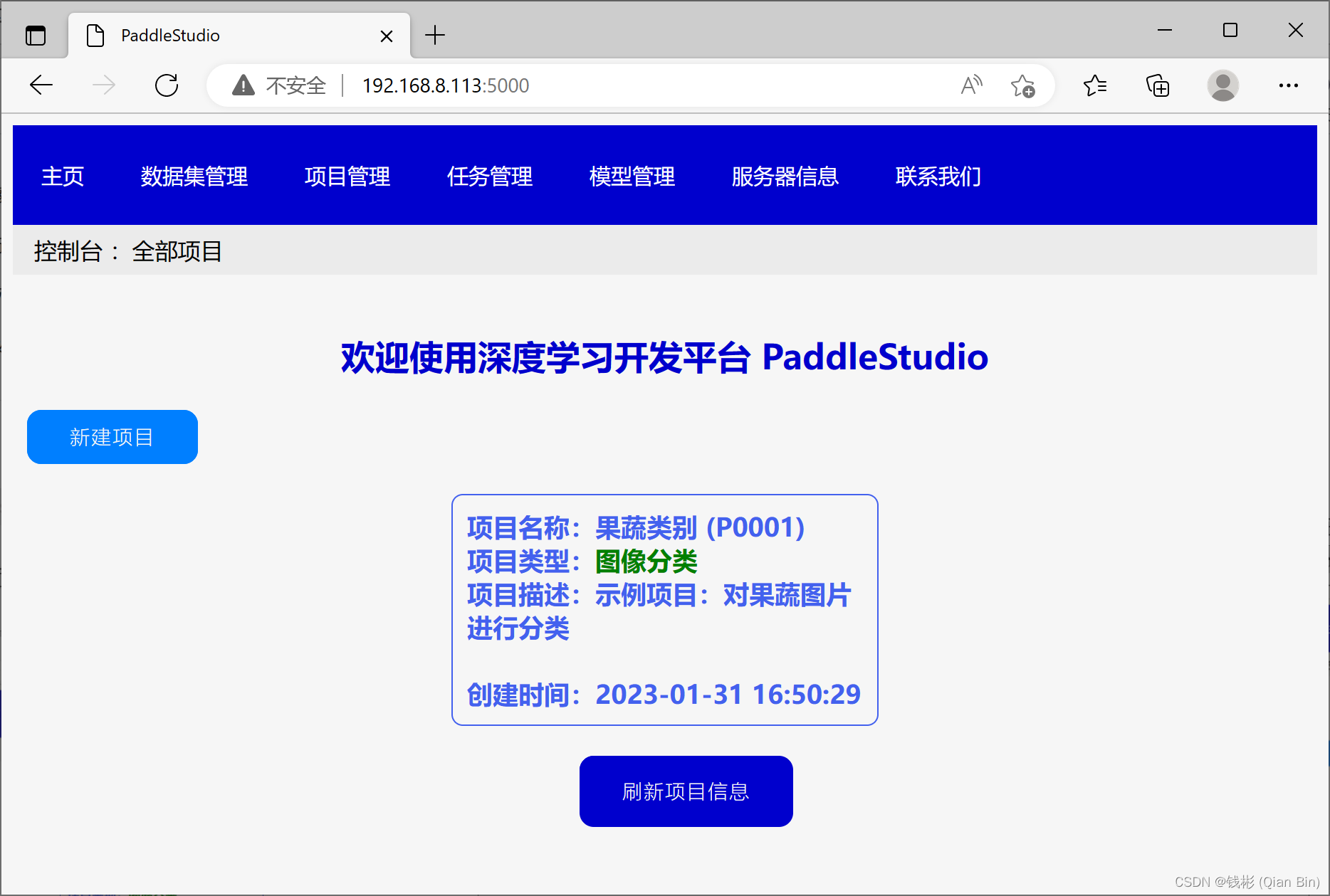
Task: Click the green 图像分类 project type text
Action: point(646,562)
